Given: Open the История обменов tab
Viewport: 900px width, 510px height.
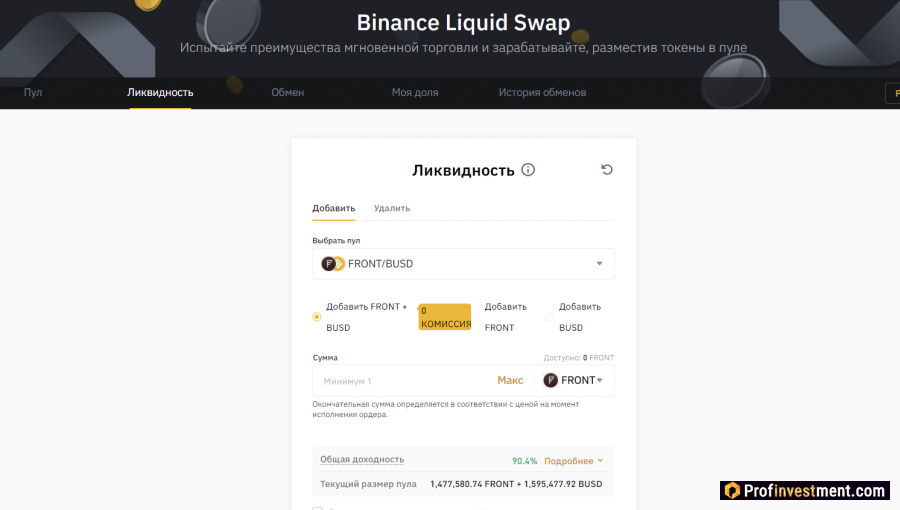Looking at the screenshot, I should click(x=542, y=92).
